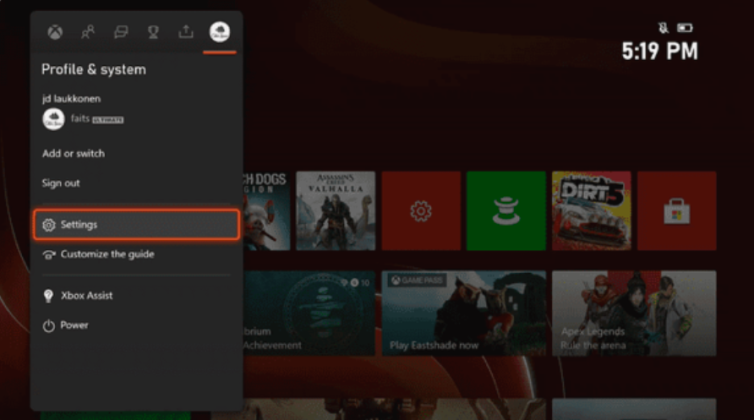Open the green game streaming tile
The image size is (754, 420).
[506, 211]
